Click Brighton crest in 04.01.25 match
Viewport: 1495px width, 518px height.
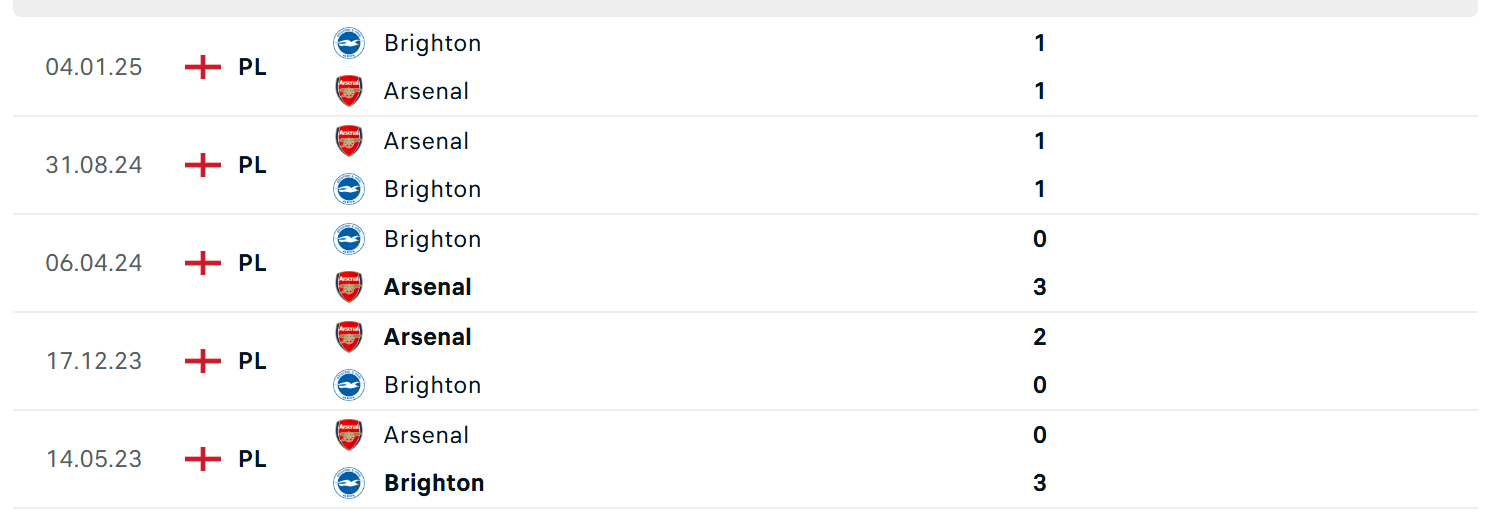(348, 43)
